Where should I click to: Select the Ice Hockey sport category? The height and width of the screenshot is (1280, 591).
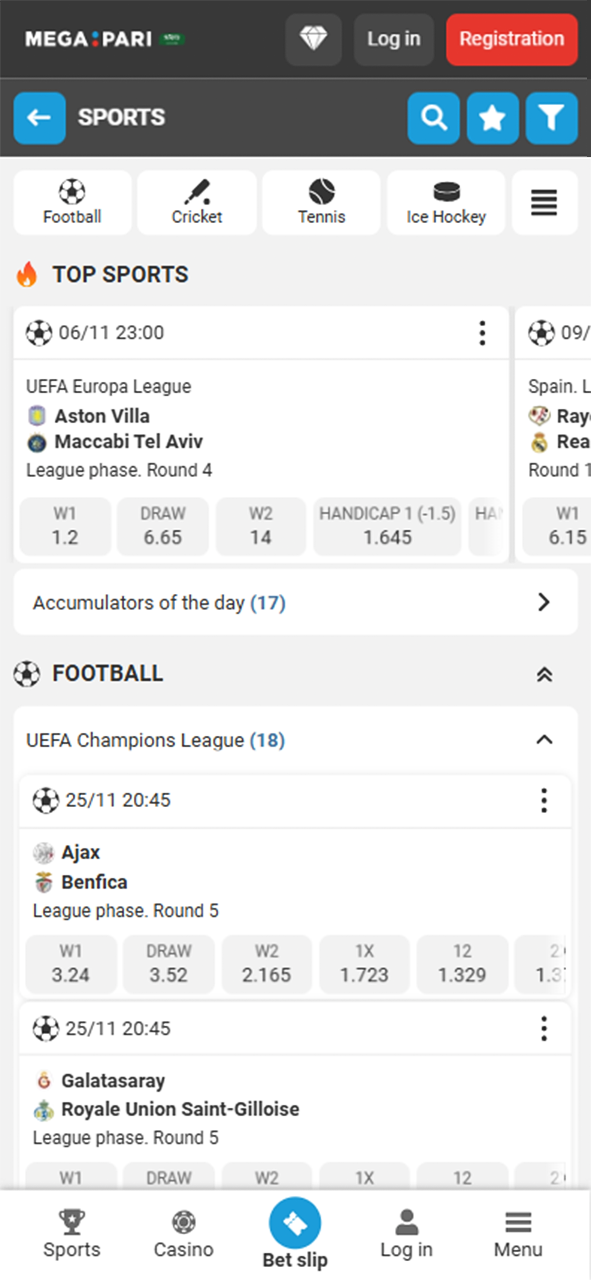point(445,202)
